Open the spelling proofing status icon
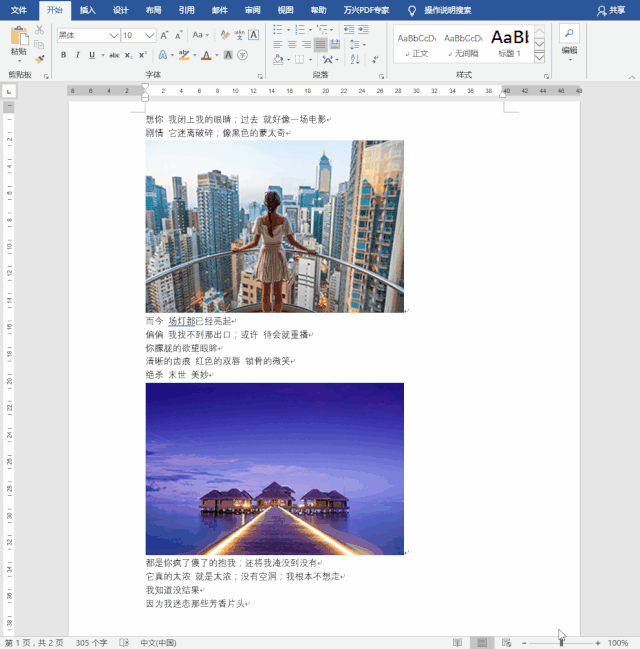Screen dimensions: 640x649 click(124, 642)
